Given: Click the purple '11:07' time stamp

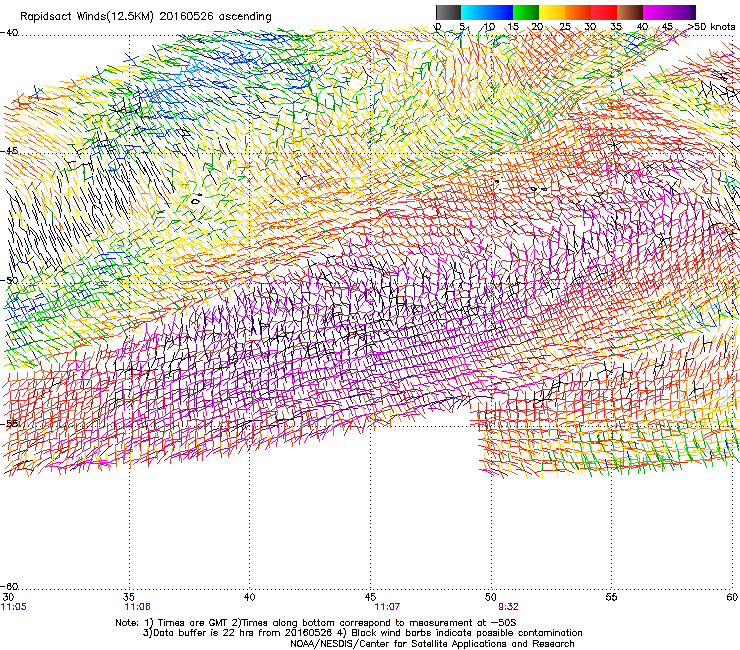Looking at the screenshot, I should (387, 607).
